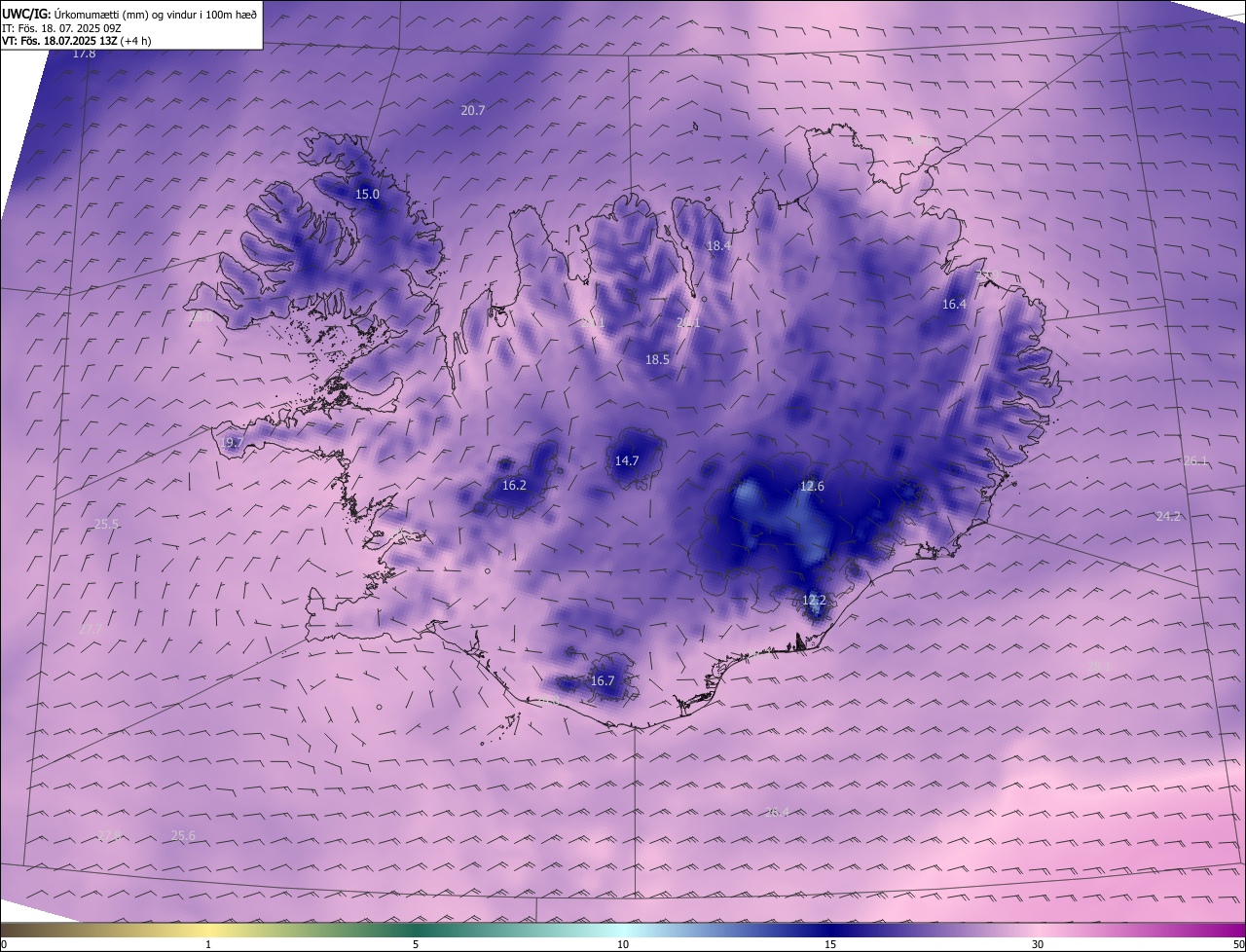Click the 12.2 value near the southeast coast
The image size is (1246, 952).
pyautogui.click(x=814, y=601)
